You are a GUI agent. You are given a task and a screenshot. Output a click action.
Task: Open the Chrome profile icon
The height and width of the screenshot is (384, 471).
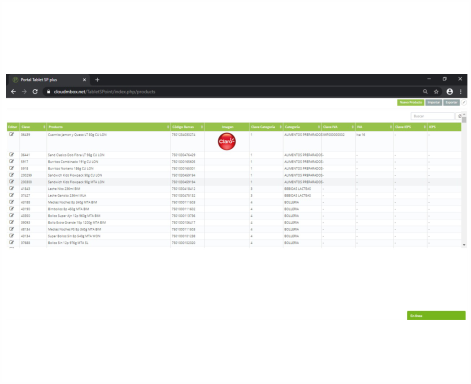(450, 91)
